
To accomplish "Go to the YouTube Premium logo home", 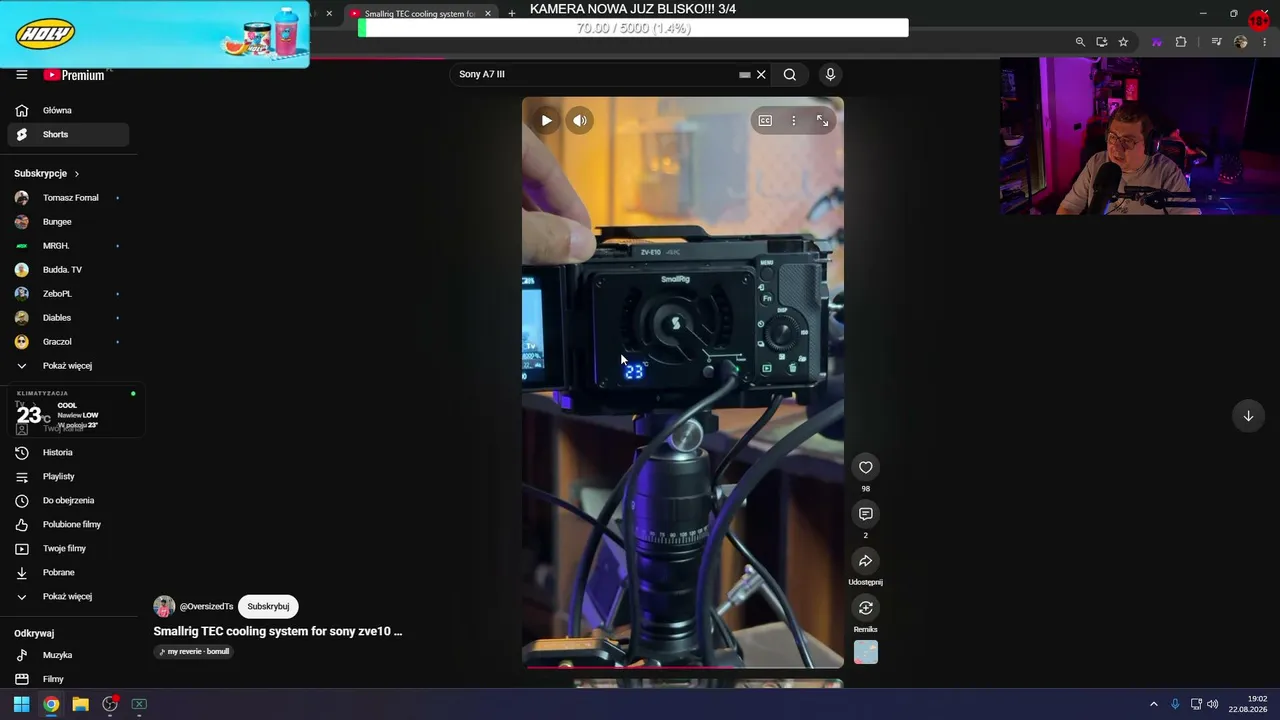I will click(74, 75).
